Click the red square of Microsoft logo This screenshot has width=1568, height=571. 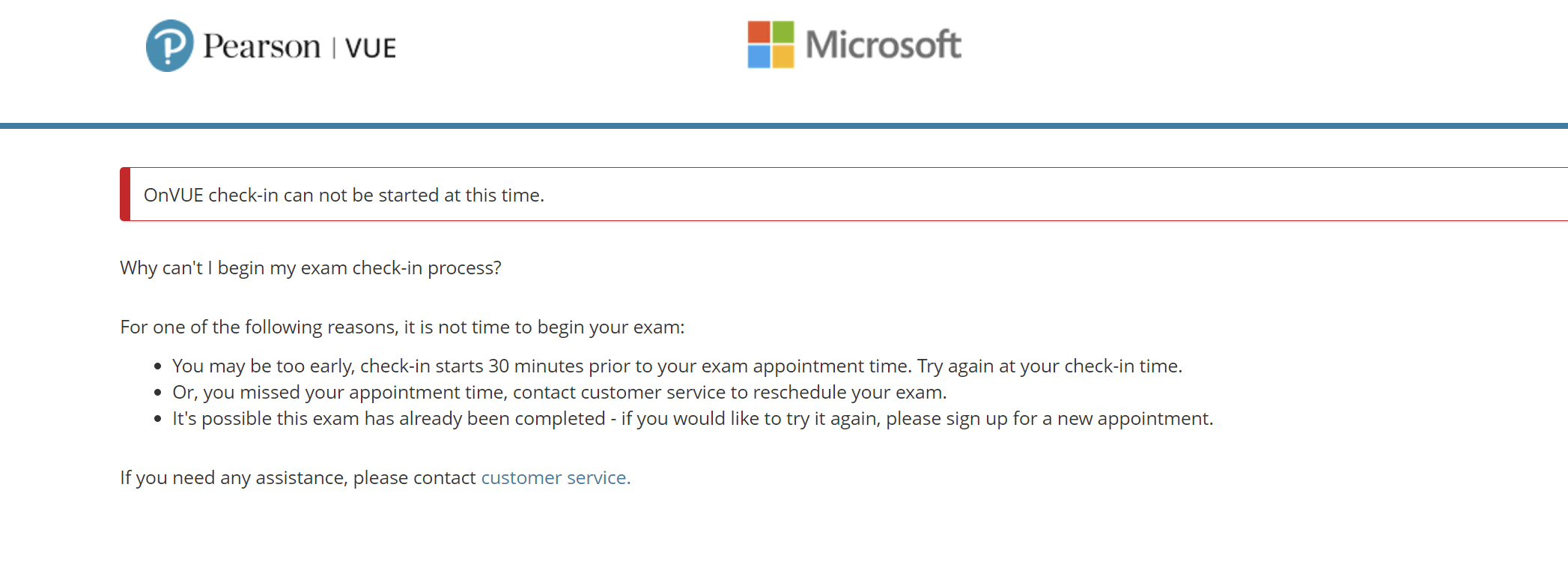tap(759, 32)
